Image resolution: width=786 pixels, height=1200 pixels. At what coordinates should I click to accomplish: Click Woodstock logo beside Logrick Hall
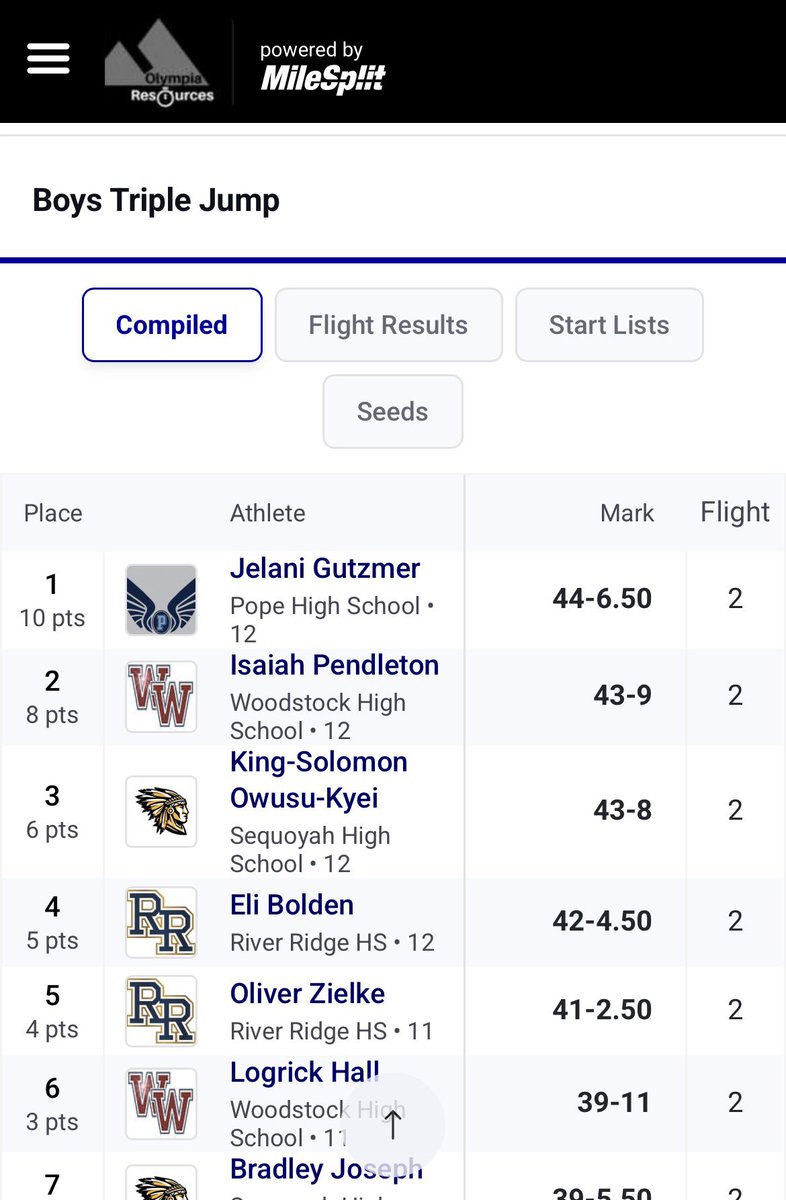[x=161, y=1103]
